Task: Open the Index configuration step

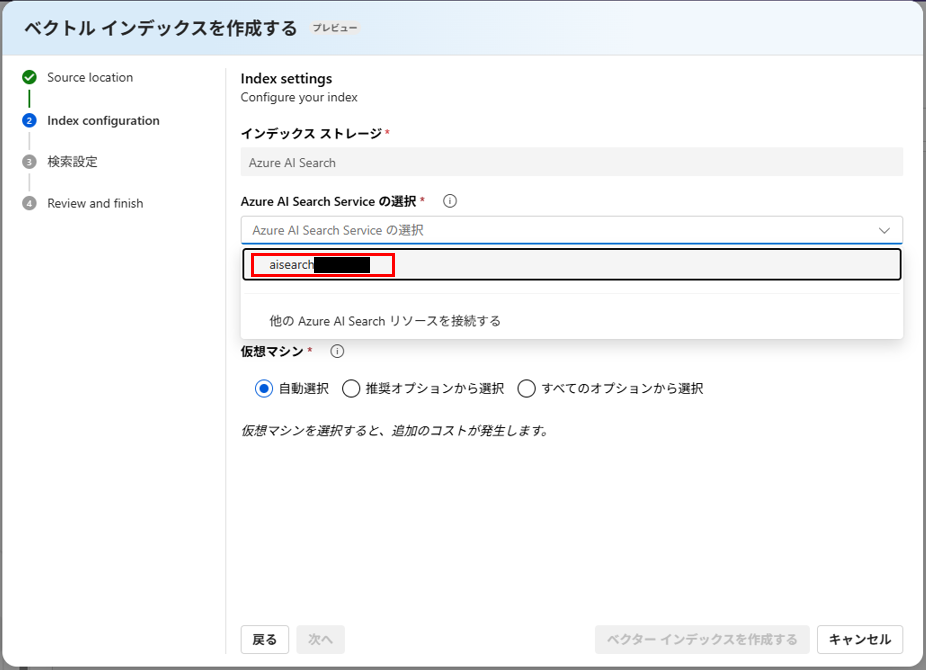Action: click(x=103, y=120)
